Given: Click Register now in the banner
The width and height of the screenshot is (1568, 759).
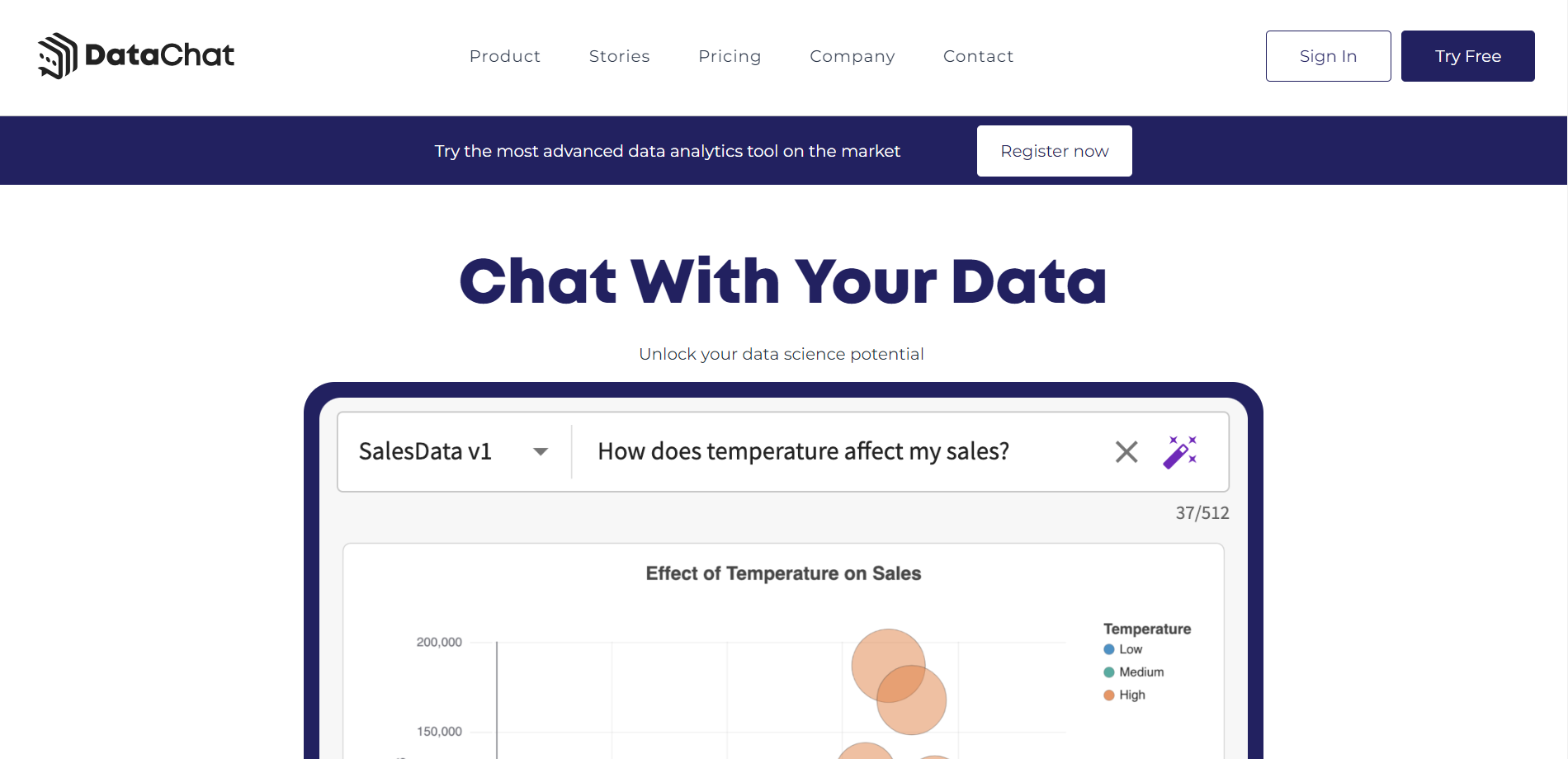Looking at the screenshot, I should point(1054,151).
